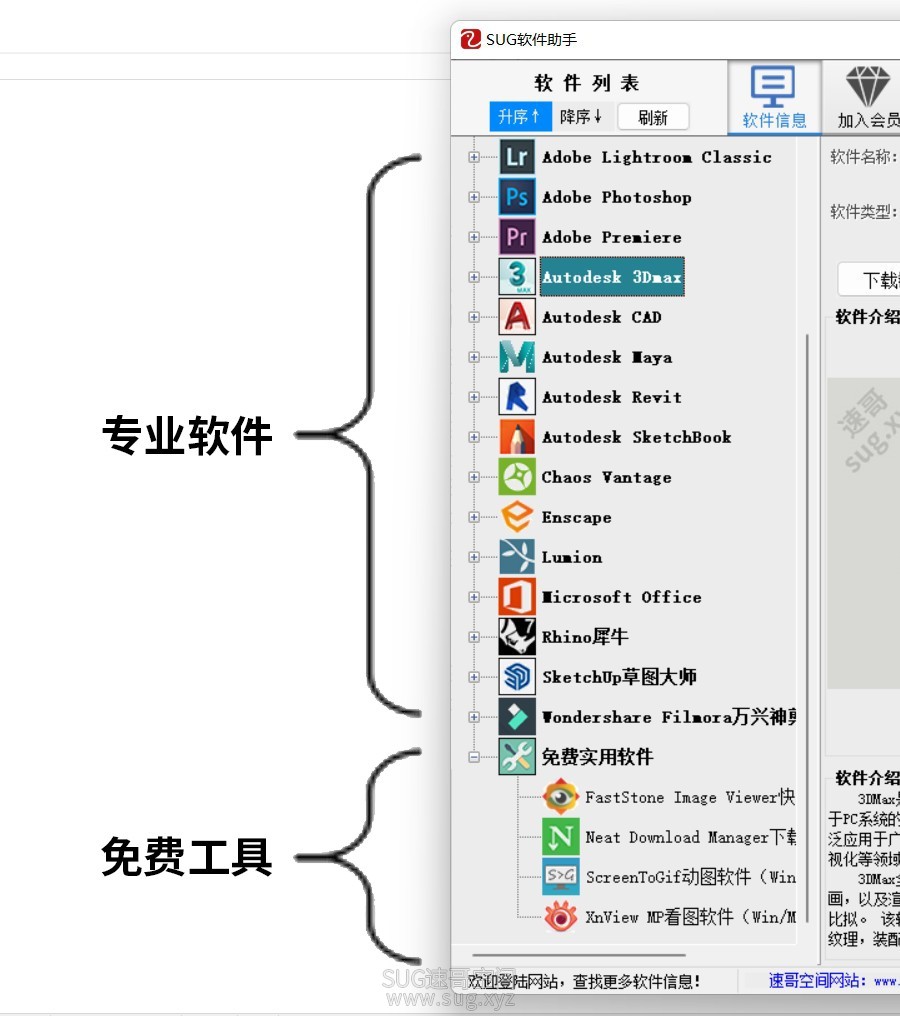This screenshot has width=900, height=1016.
Task: Click the SUG软件助手 title bar logo
Action: (x=470, y=40)
